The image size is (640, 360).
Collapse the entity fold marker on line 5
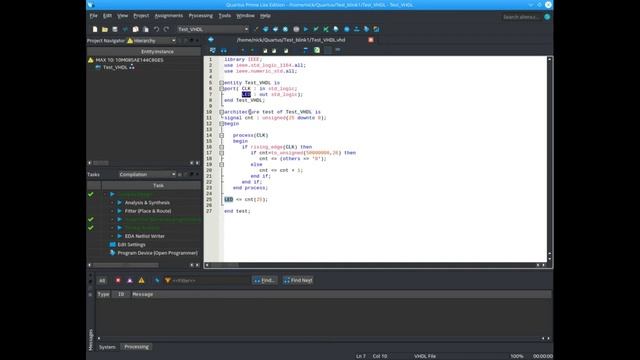tap(221, 83)
